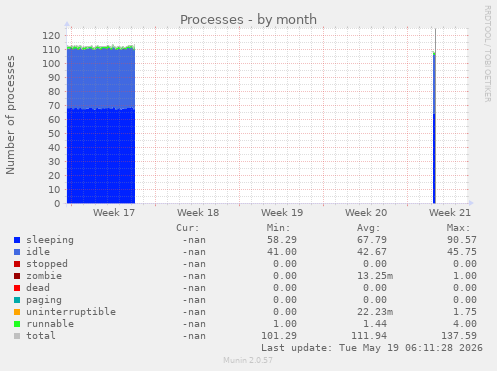The height and width of the screenshot is (371, 497).
Task: Click the total Min value 101.29
Action: 279,336
